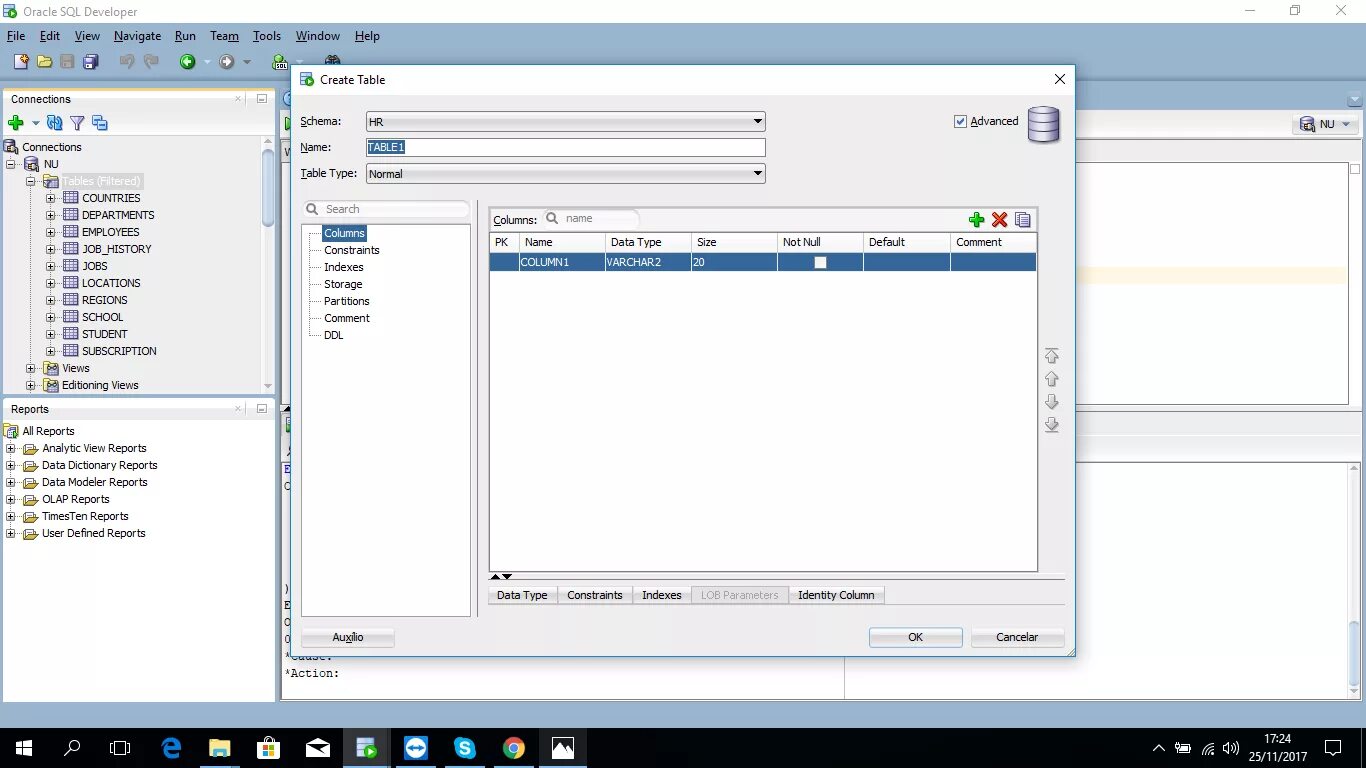Switch to the Data Type tab
The height and width of the screenshot is (768, 1366).
click(522, 595)
